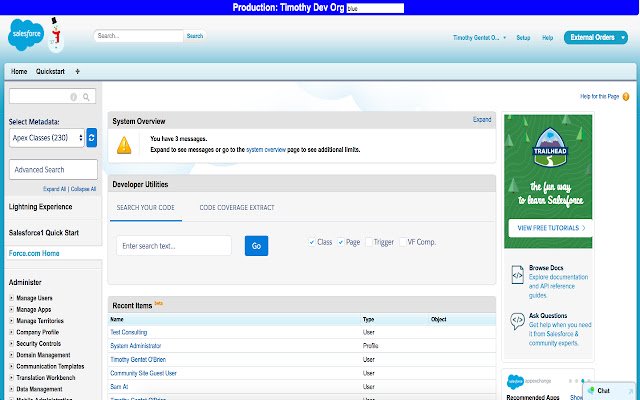
Task: Click the magnifier icon in sidebar search
Action: click(86, 97)
